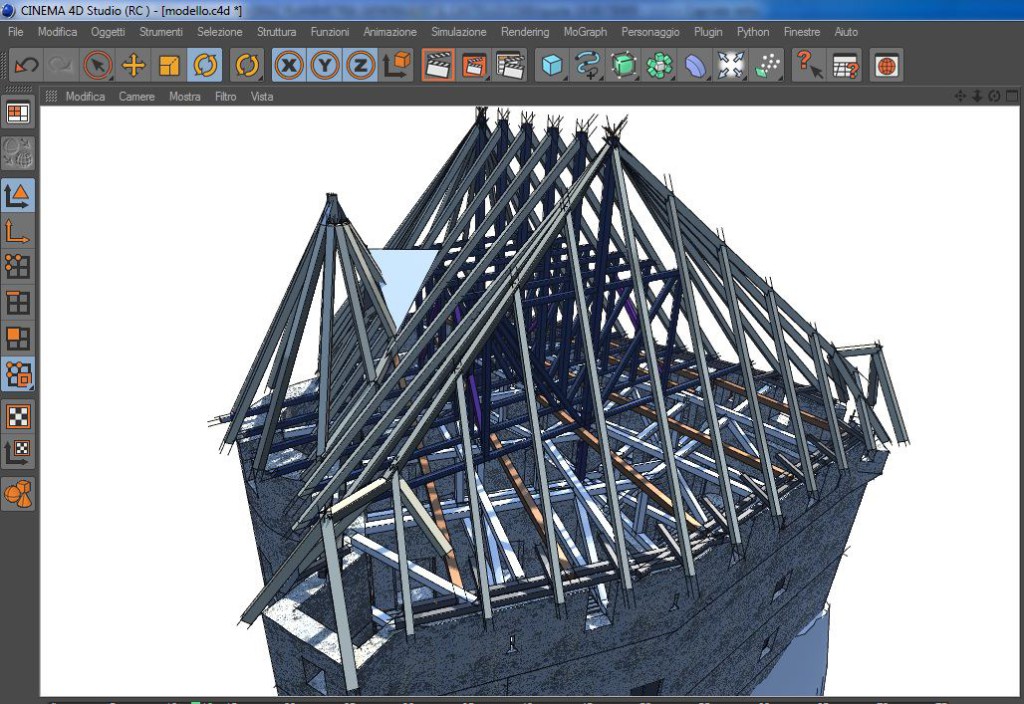The width and height of the screenshot is (1024, 704).
Task: Select the Move tool
Action: tap(133, 66)
